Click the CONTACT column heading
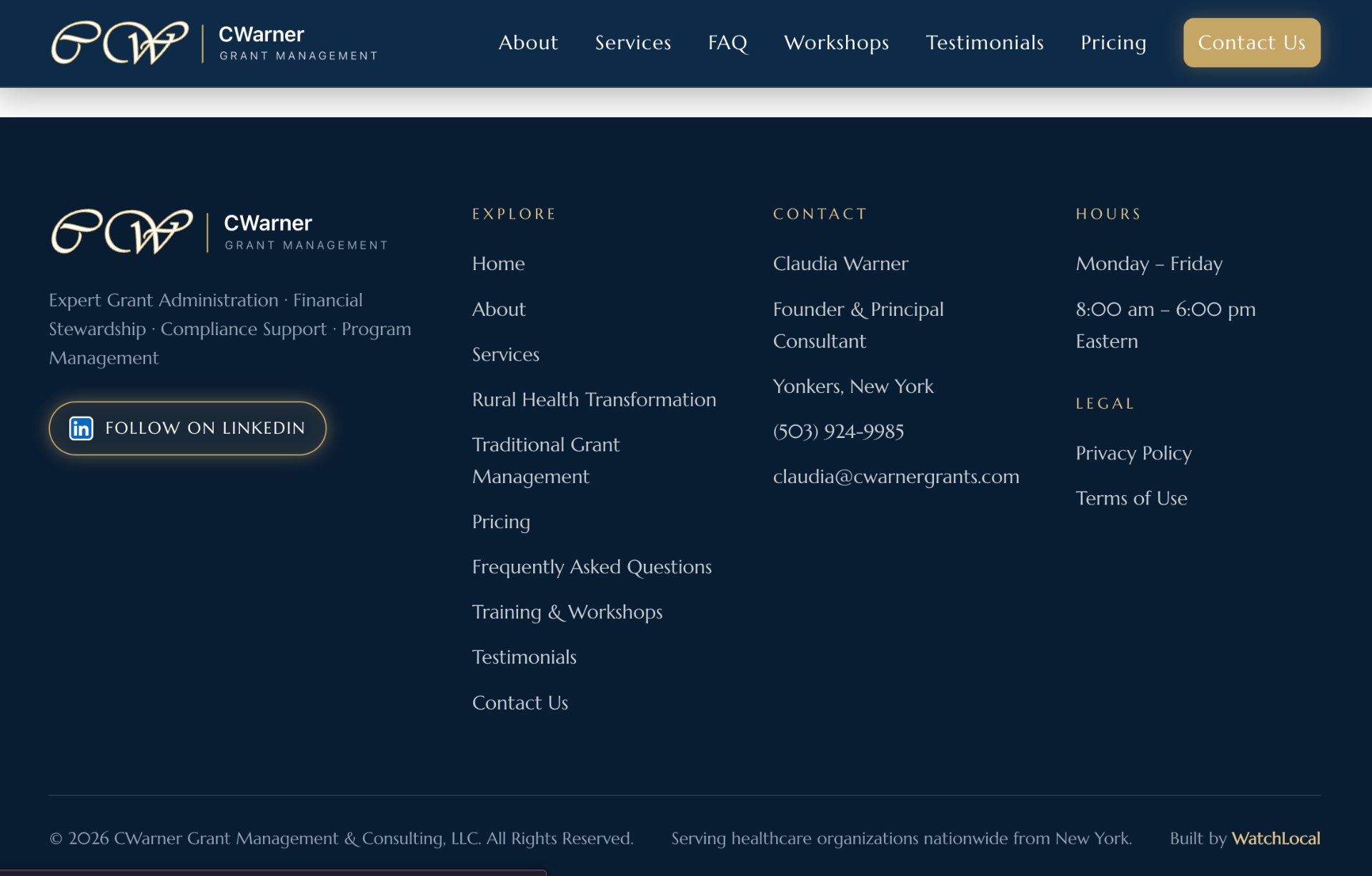 pos(820,214)
